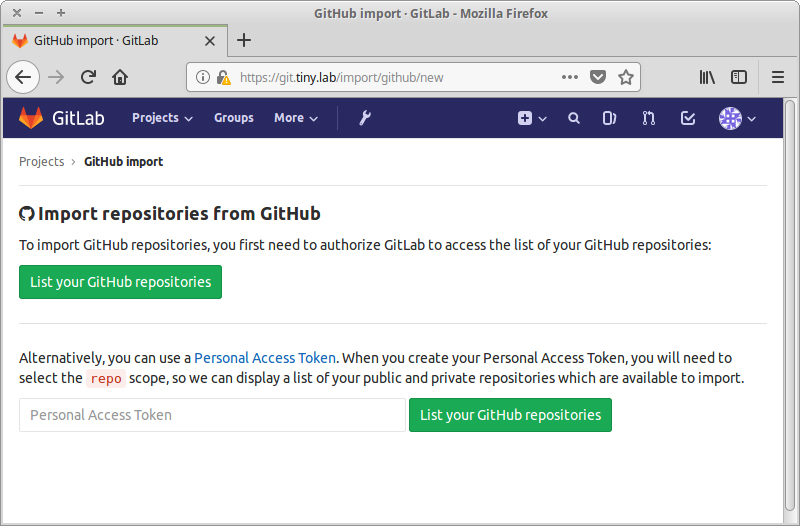Click the padlock security warning icon
Viewport: 800px width, 526px height.
click(x=223, y=77)
